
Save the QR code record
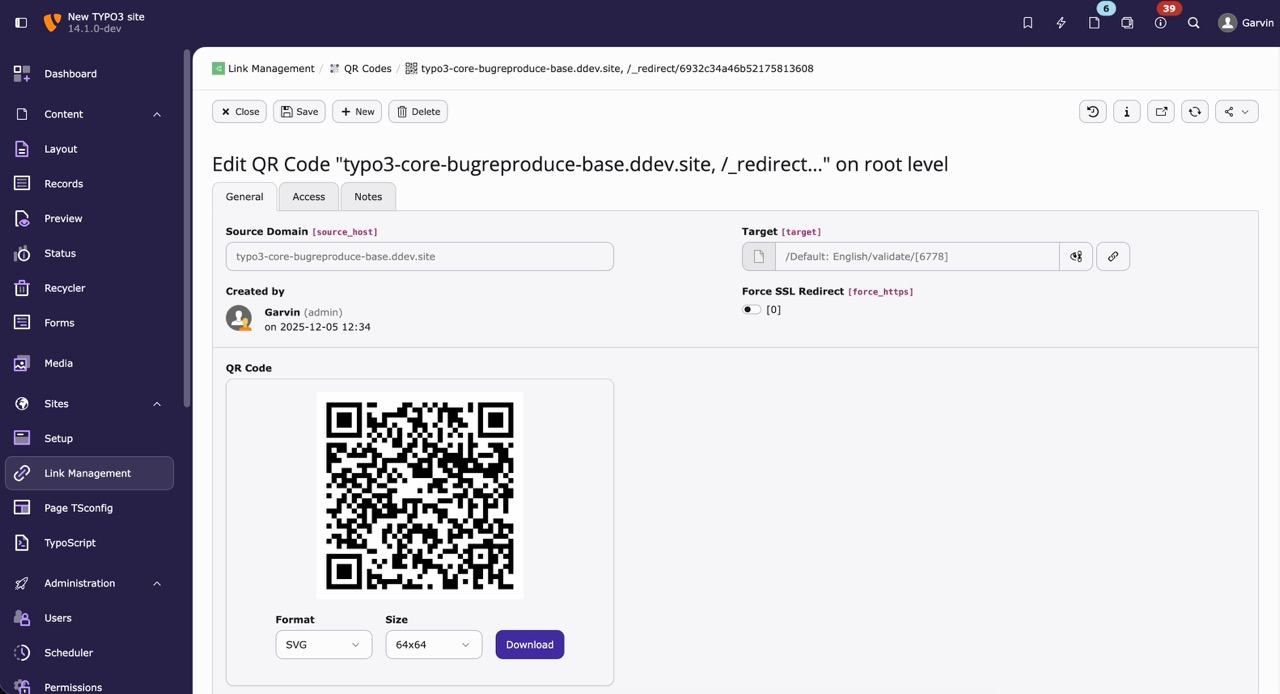click(x=298, y=111)
